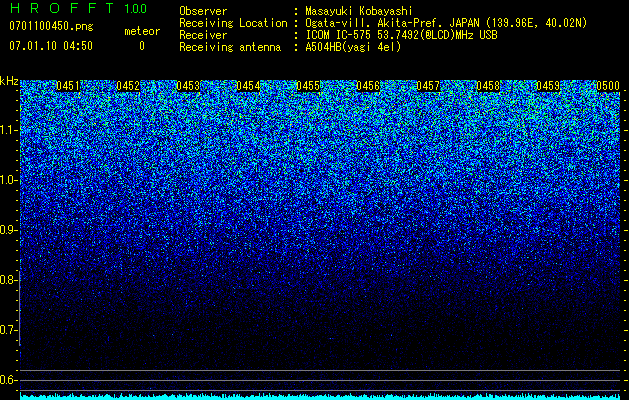Click the meteor label
The width and height of the screenshot is (629, 400).
(142, 31)
